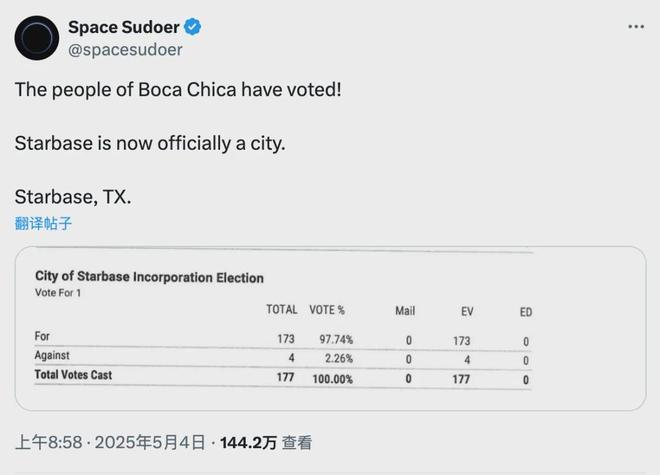
Task: Click the 'VOTE %' column header
Action: 327,310
